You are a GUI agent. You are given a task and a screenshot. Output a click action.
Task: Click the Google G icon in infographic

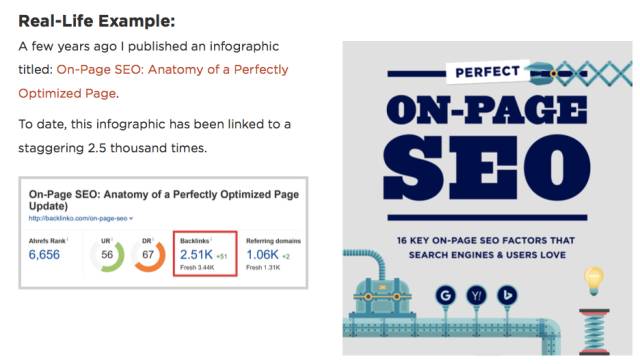point(445,295)
